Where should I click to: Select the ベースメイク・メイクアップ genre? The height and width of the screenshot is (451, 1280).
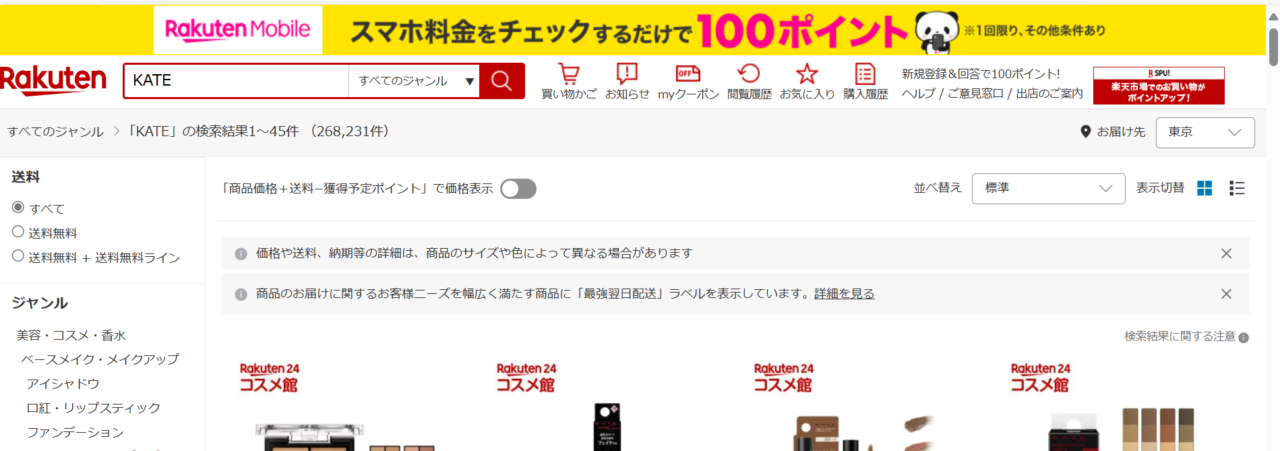(x=100, y=359)
